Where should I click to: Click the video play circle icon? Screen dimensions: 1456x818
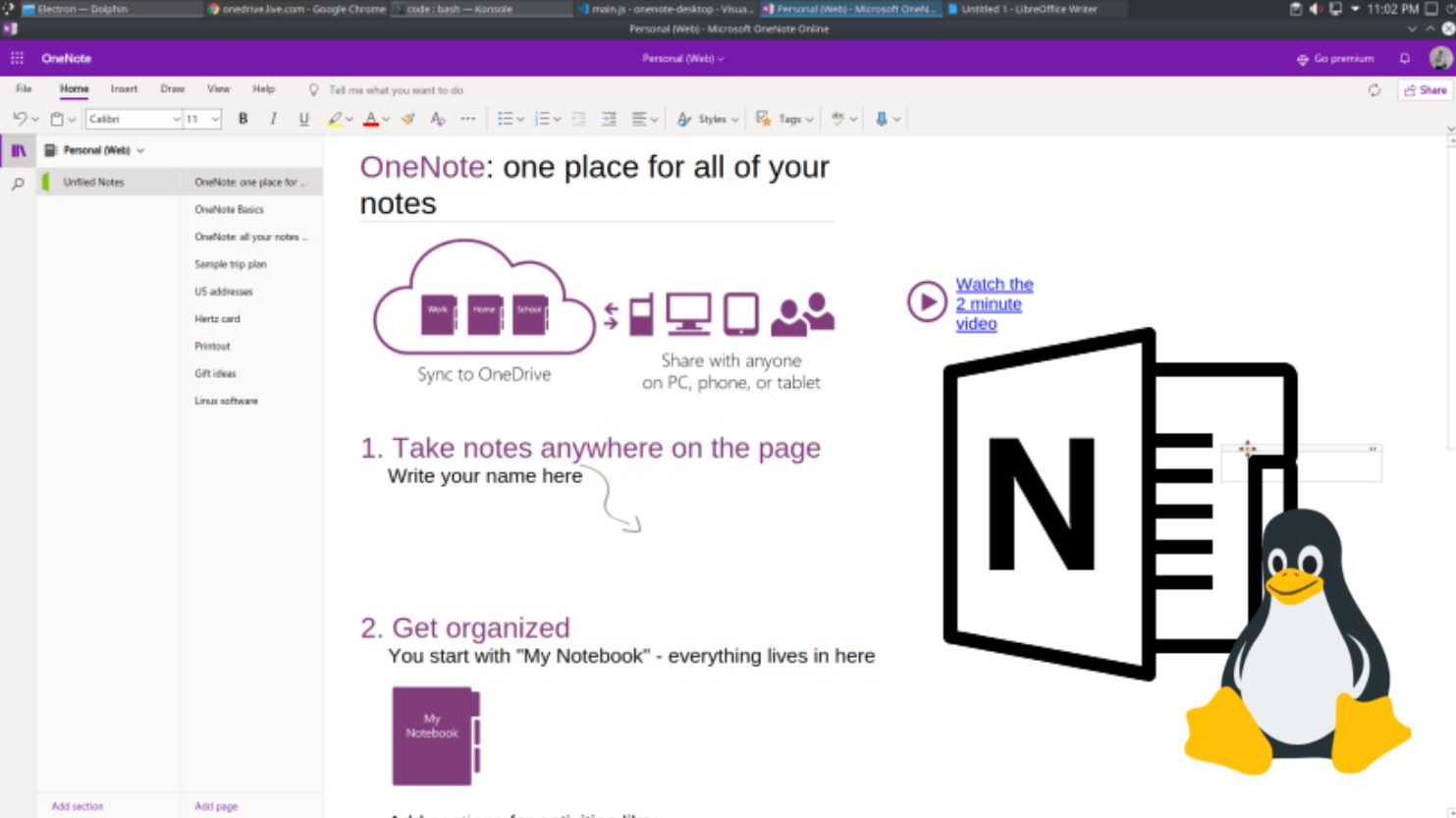(x=926, y=301)
